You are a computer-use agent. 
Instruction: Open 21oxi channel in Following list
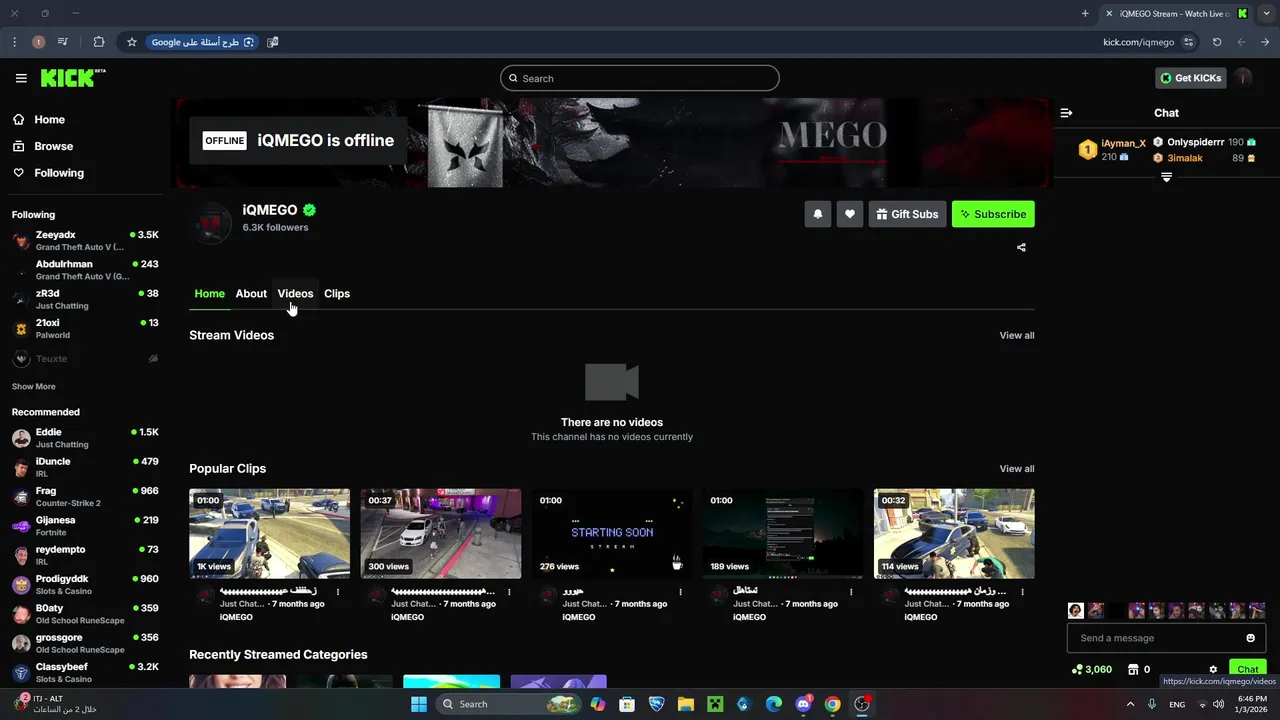tap(85, 329)
